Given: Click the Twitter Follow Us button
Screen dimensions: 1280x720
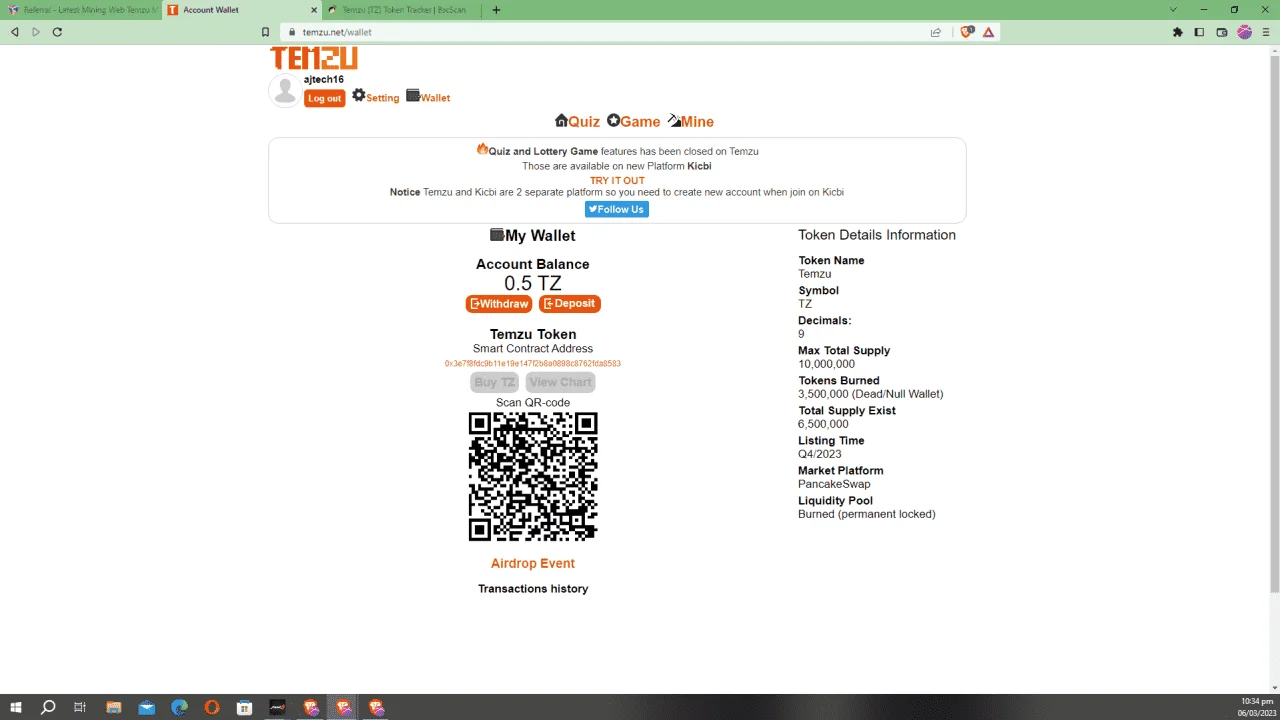Looking at the screenshot, I should click(x=617, y=209).
